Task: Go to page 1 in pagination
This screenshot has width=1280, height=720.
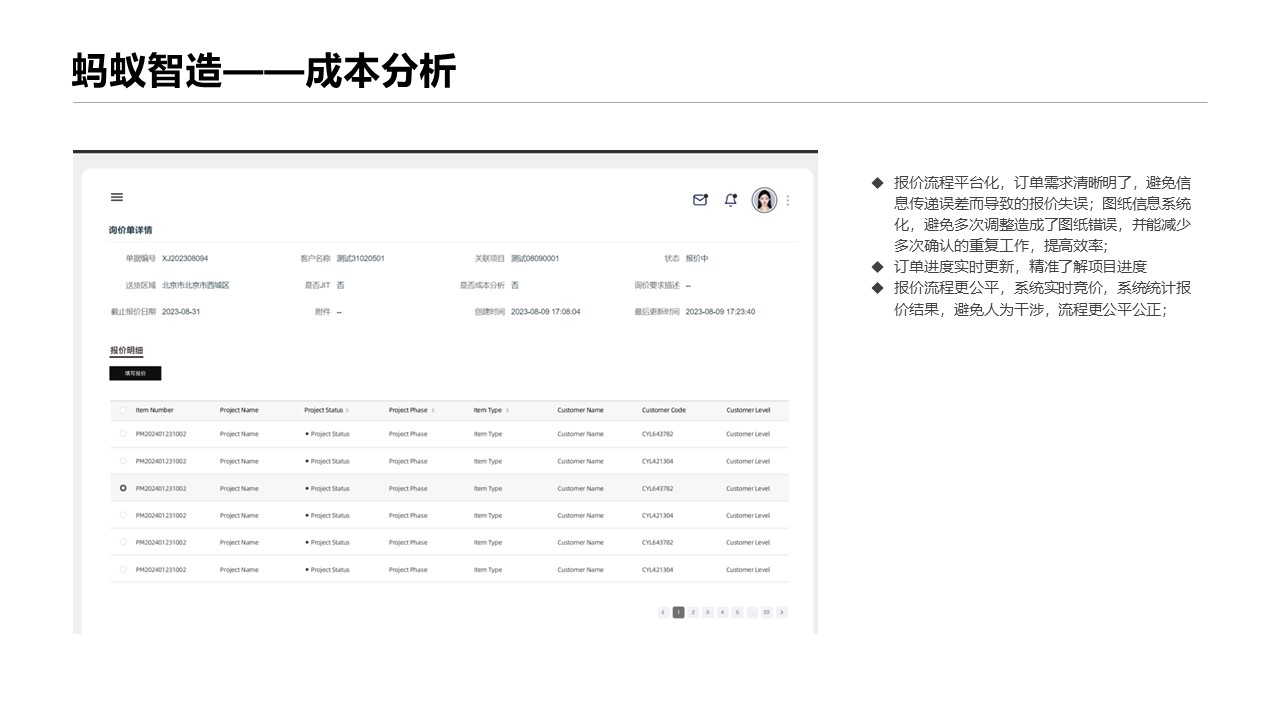Action: (679, 612)
